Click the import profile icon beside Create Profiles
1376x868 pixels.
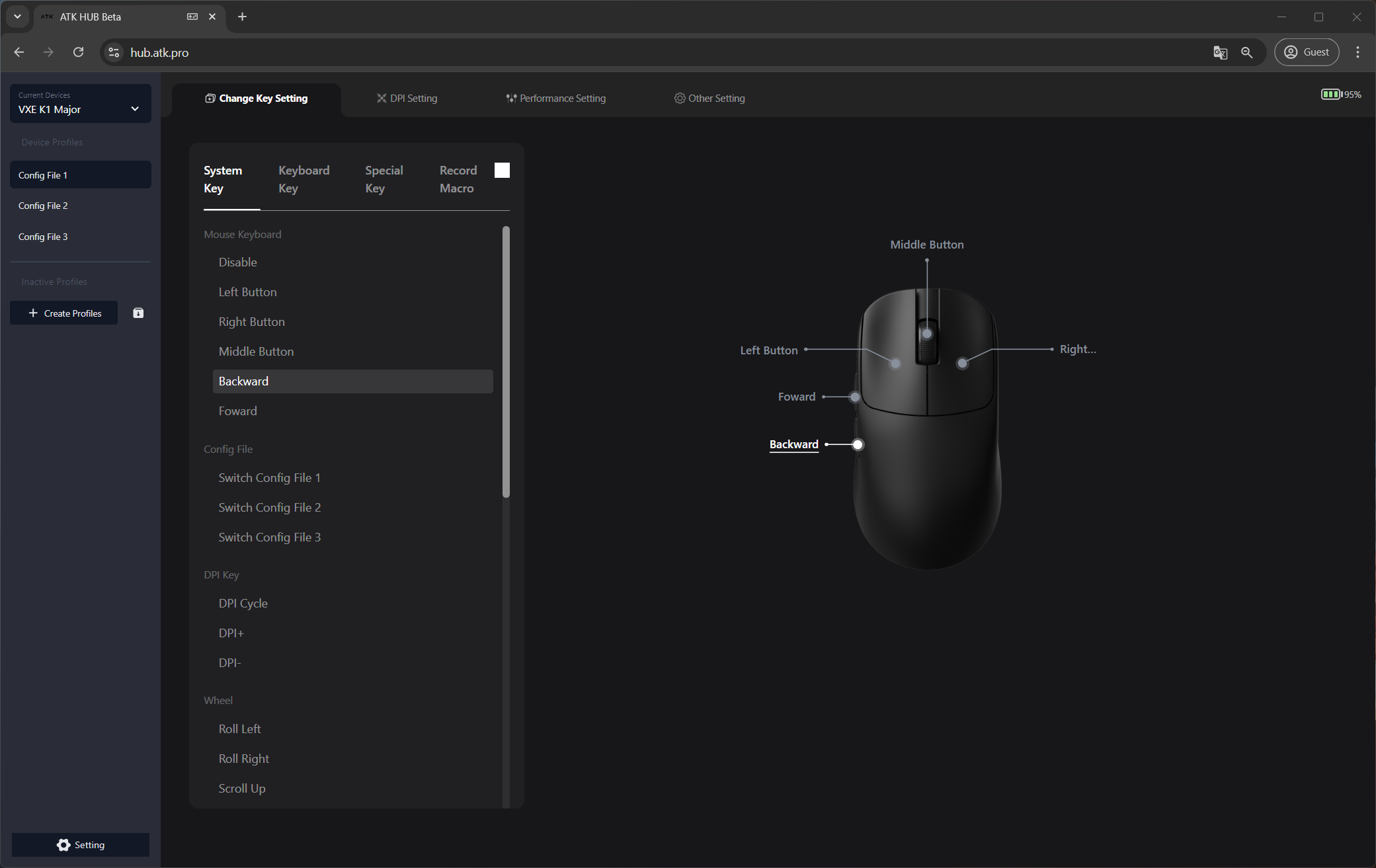(138, 313)
